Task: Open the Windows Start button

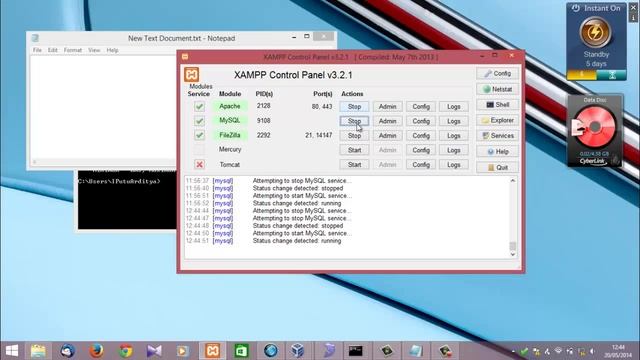Action: pyautogui.click(x=12, y=351)
